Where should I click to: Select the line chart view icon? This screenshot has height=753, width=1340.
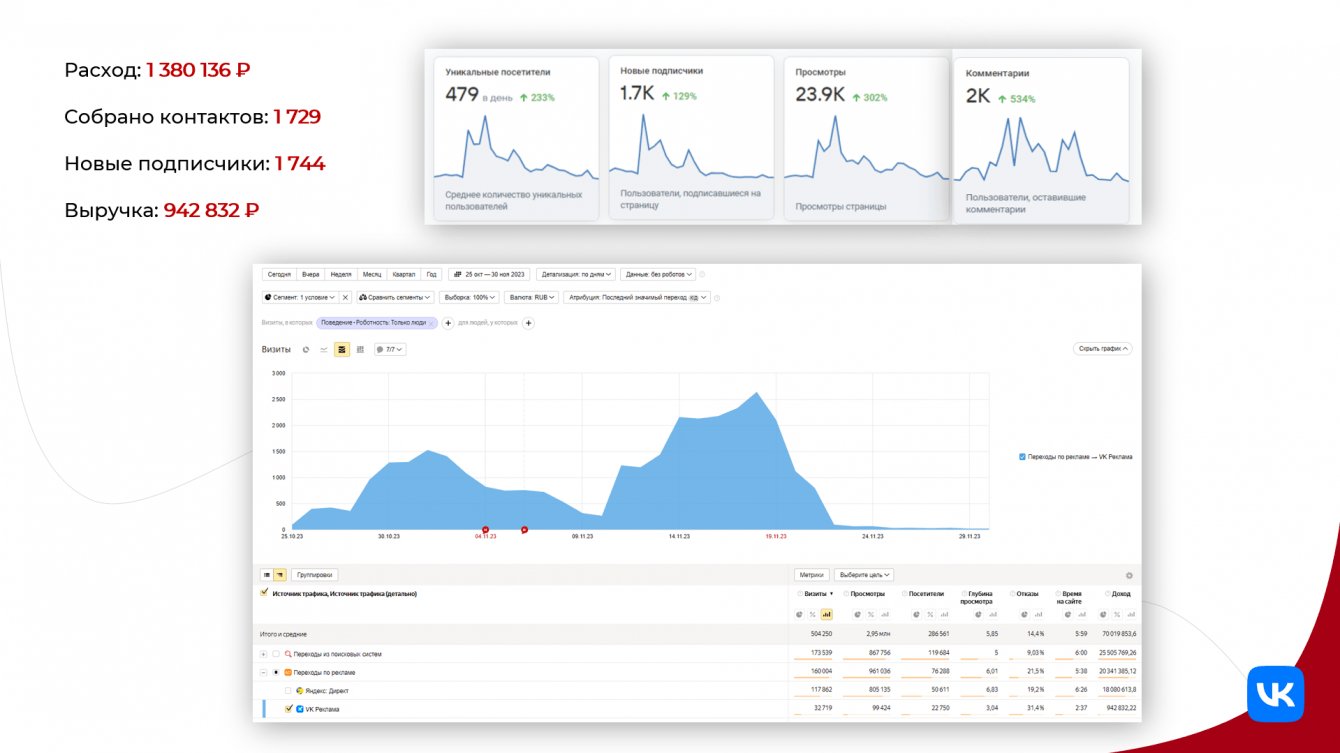[x=324, y=350]
